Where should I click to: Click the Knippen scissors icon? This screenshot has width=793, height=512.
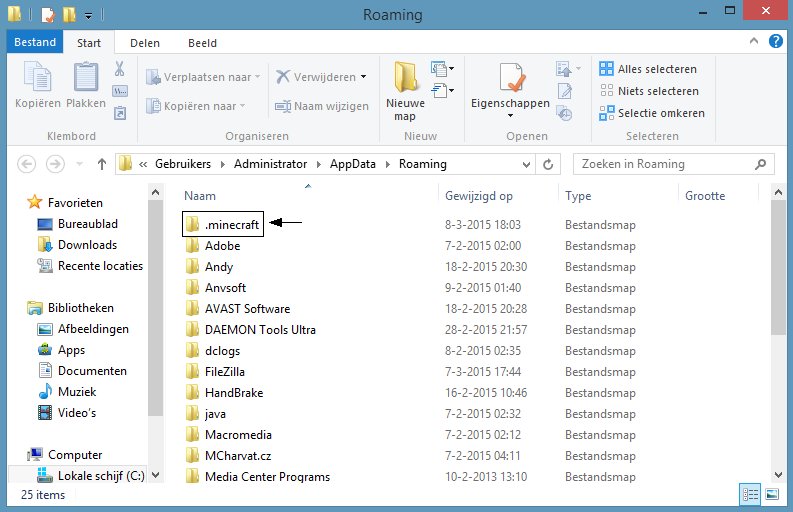(120, 70)
